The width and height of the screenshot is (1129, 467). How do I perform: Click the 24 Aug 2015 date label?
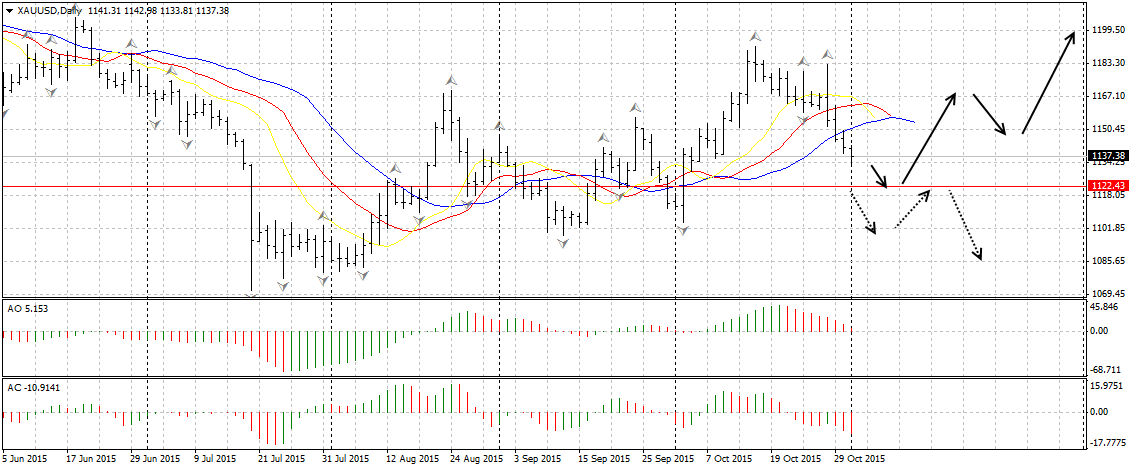point(475,459)
